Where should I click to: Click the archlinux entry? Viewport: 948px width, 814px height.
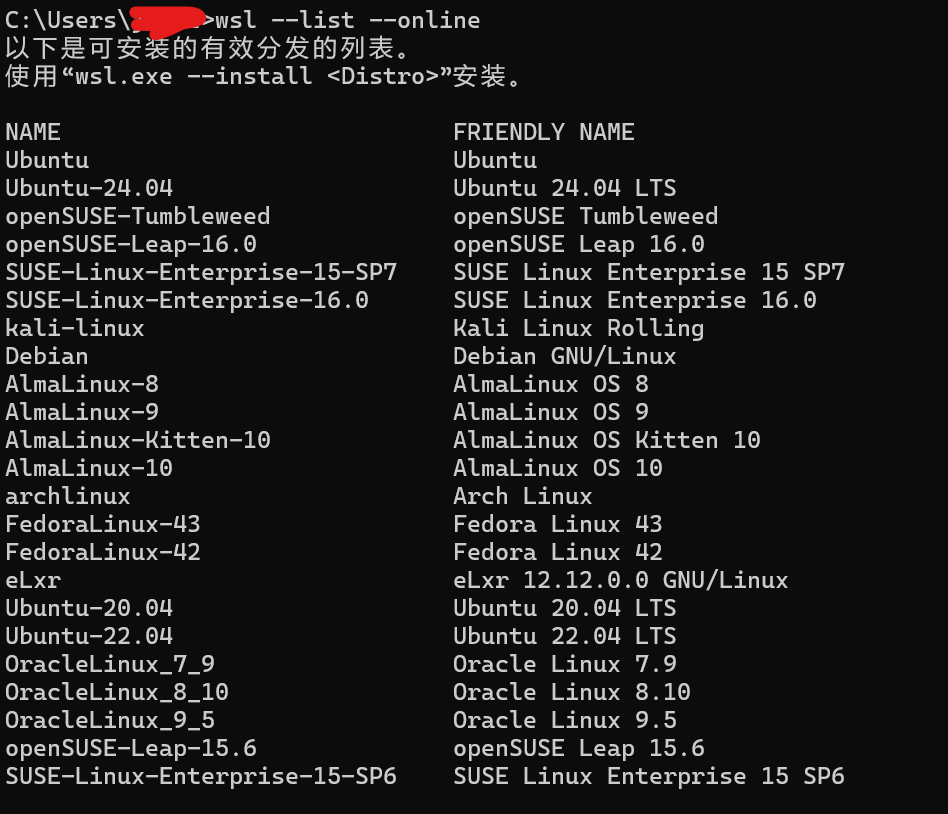coord(68,496)
